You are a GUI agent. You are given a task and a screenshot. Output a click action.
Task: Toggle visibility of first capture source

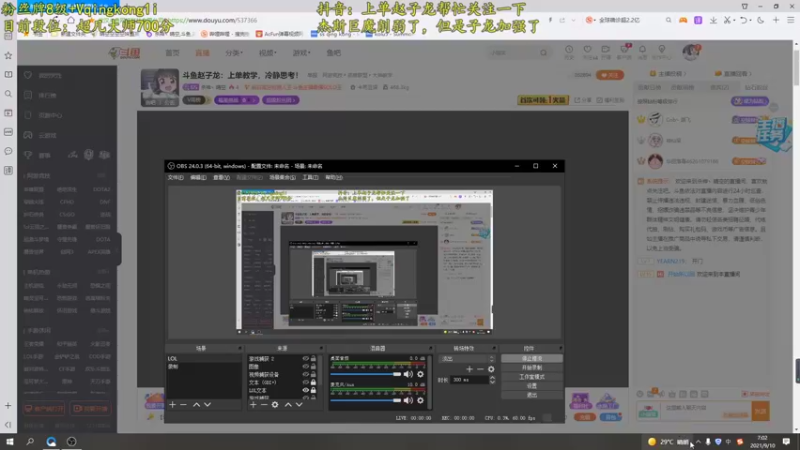306,359
